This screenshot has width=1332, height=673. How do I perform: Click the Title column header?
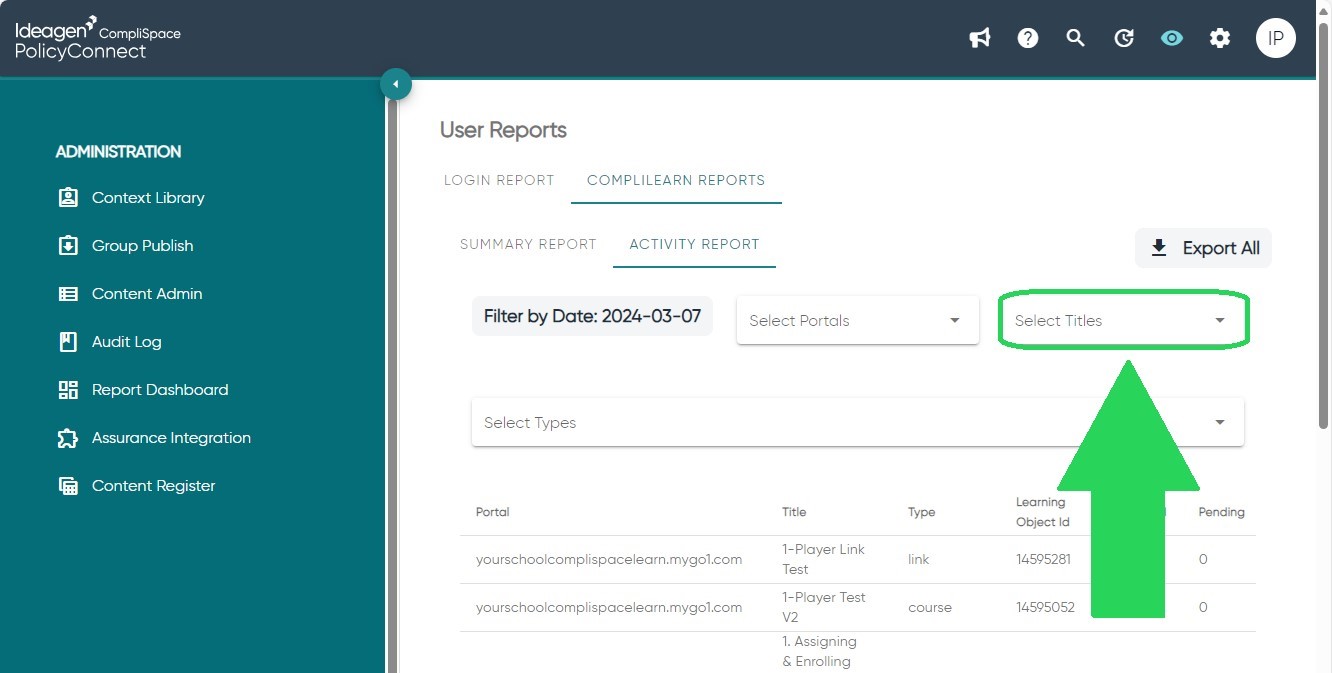click(794, 512)
